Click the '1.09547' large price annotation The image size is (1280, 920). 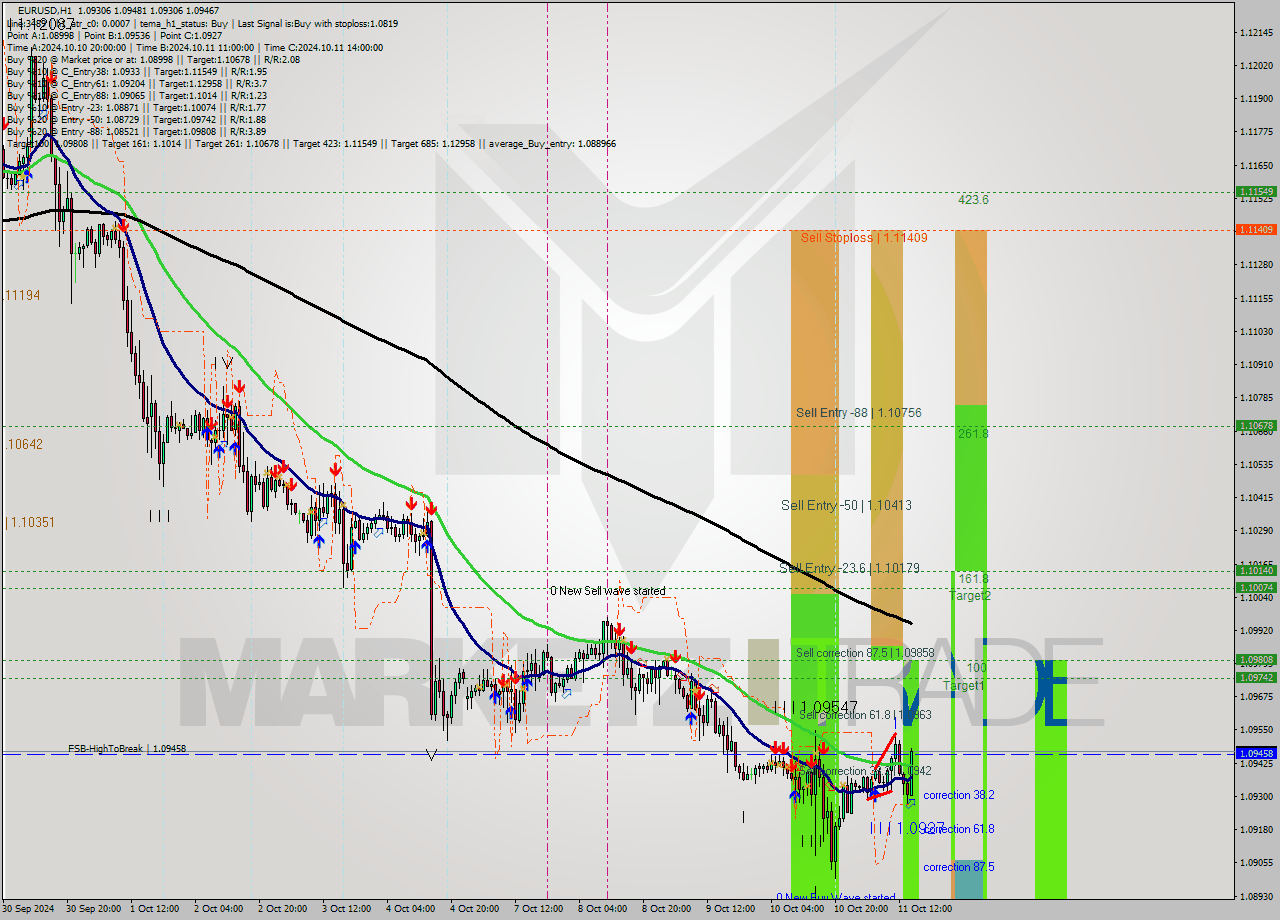(x=829, y=707)
